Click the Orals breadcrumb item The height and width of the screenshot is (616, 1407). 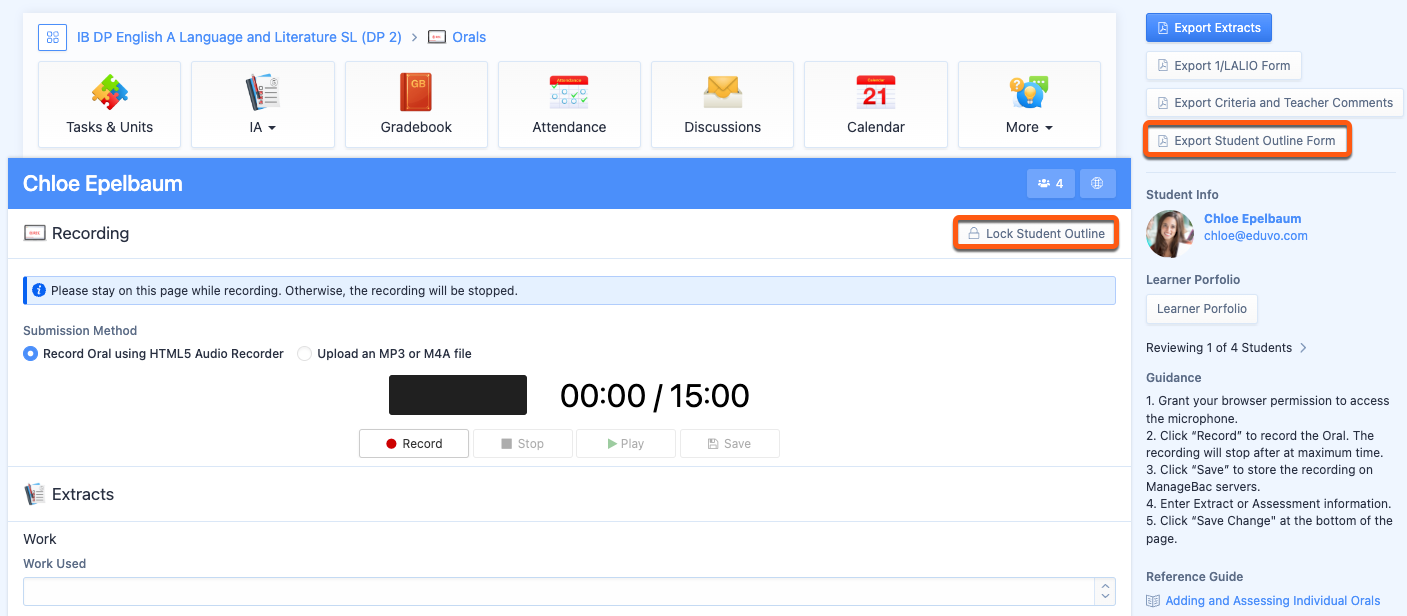point(468,38)
